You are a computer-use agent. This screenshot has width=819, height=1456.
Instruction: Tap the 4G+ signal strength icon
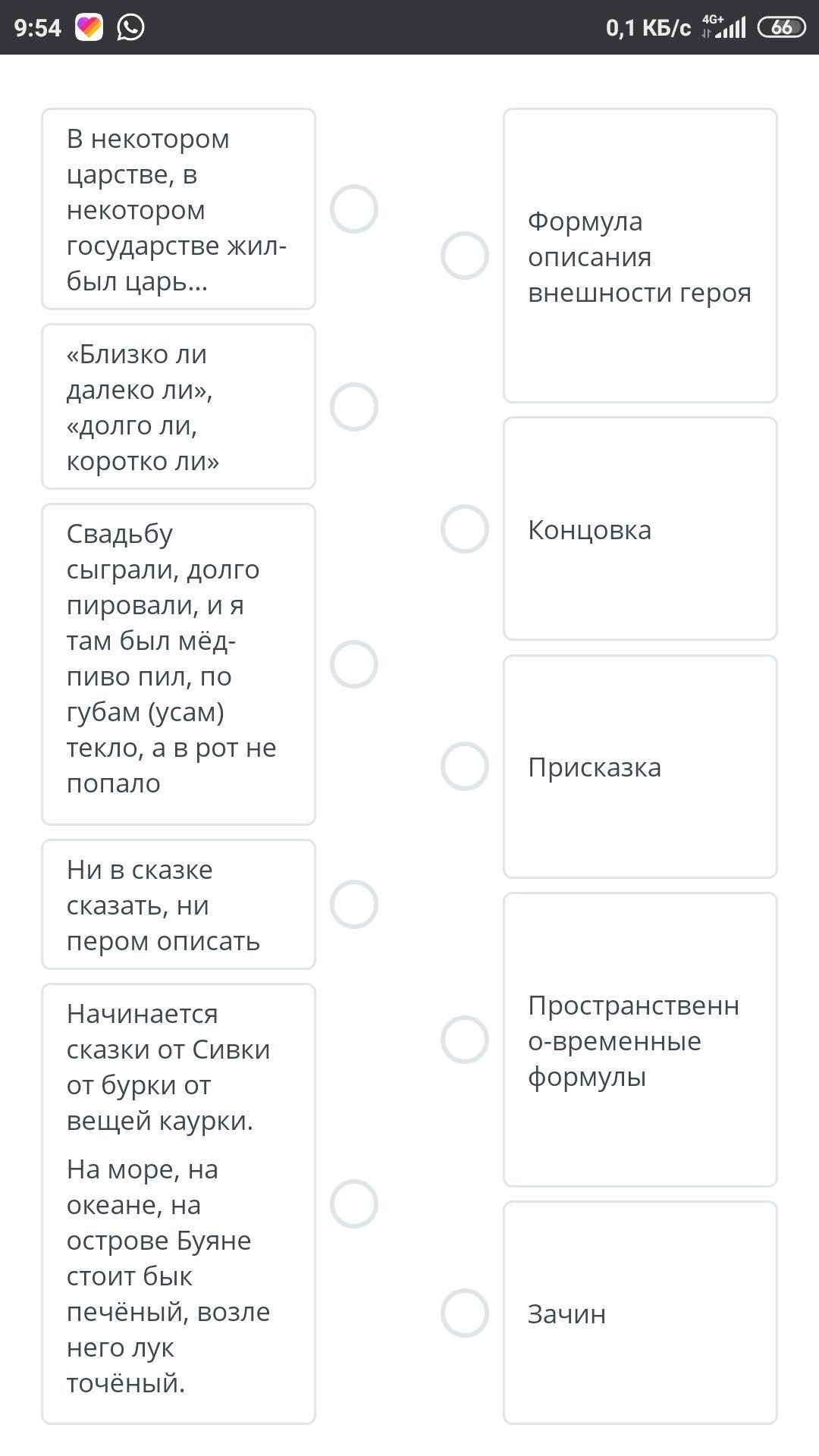click(x=723, y=27)
